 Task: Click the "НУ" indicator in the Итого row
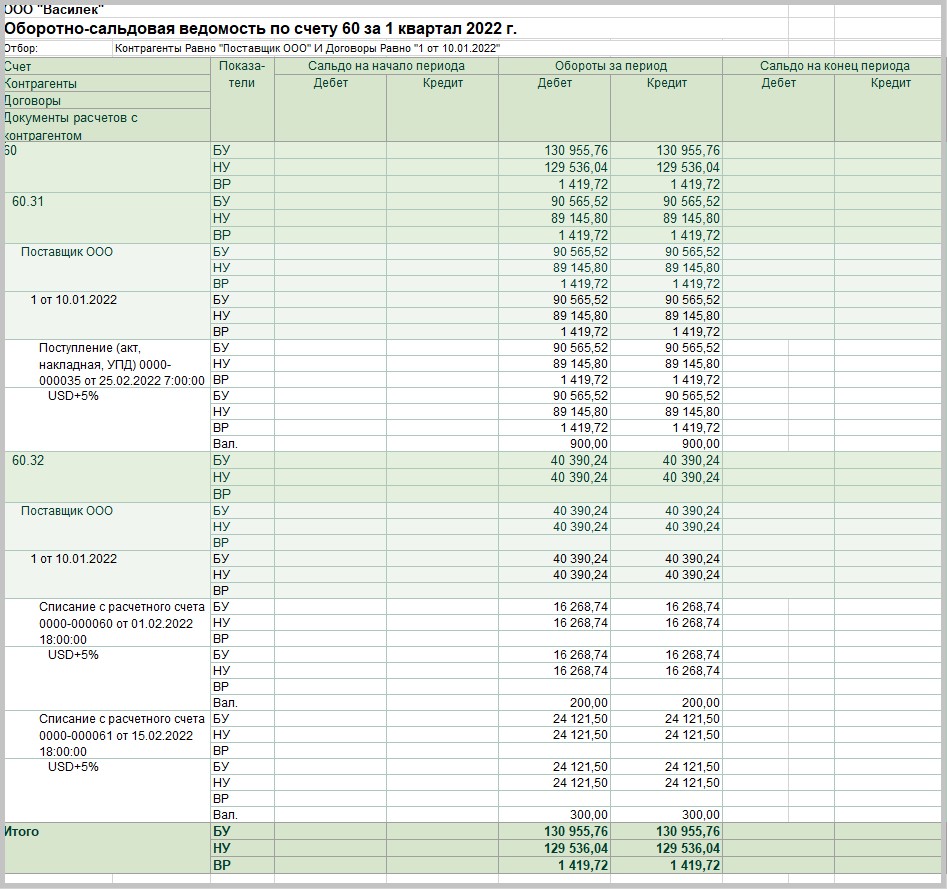[222, 849]
